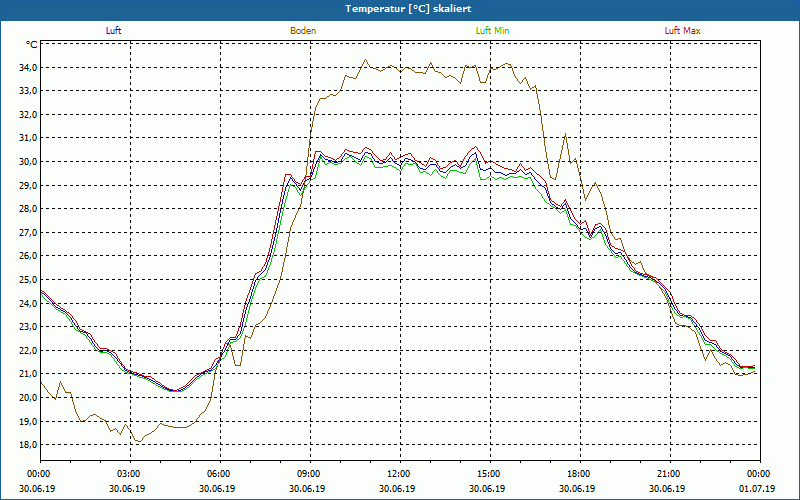Select the 23,0 value on the temperature axis

click(28, 327)
